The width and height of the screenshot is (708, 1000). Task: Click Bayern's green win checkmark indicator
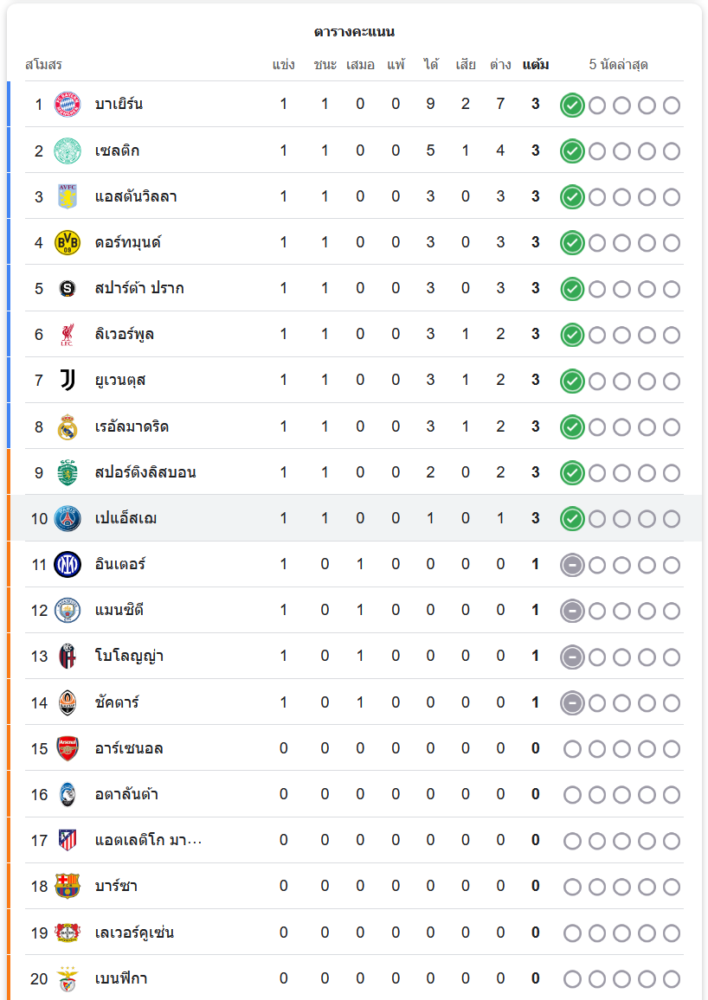pos(572,105)
